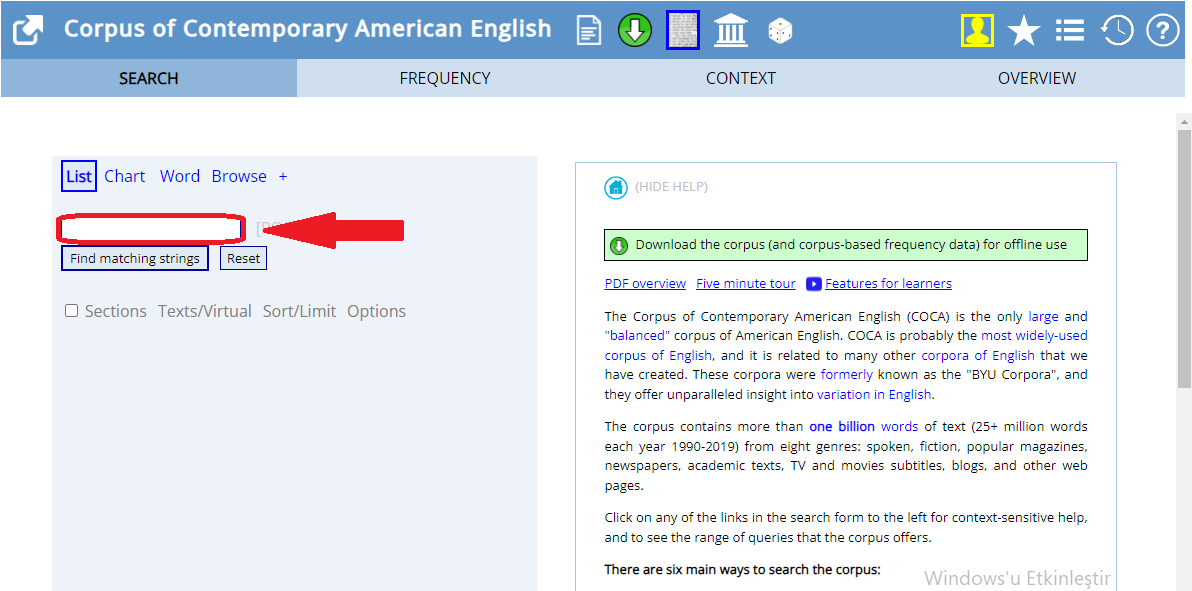Click the Reset button

point(243,259)
